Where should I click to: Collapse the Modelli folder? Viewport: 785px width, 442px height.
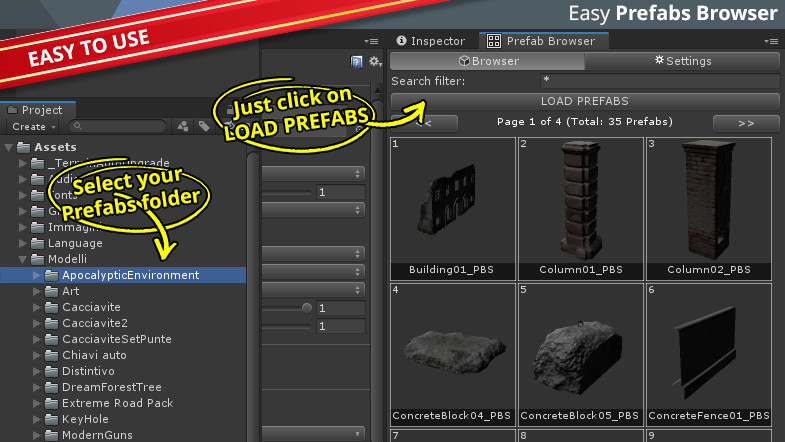coord(23,259)
